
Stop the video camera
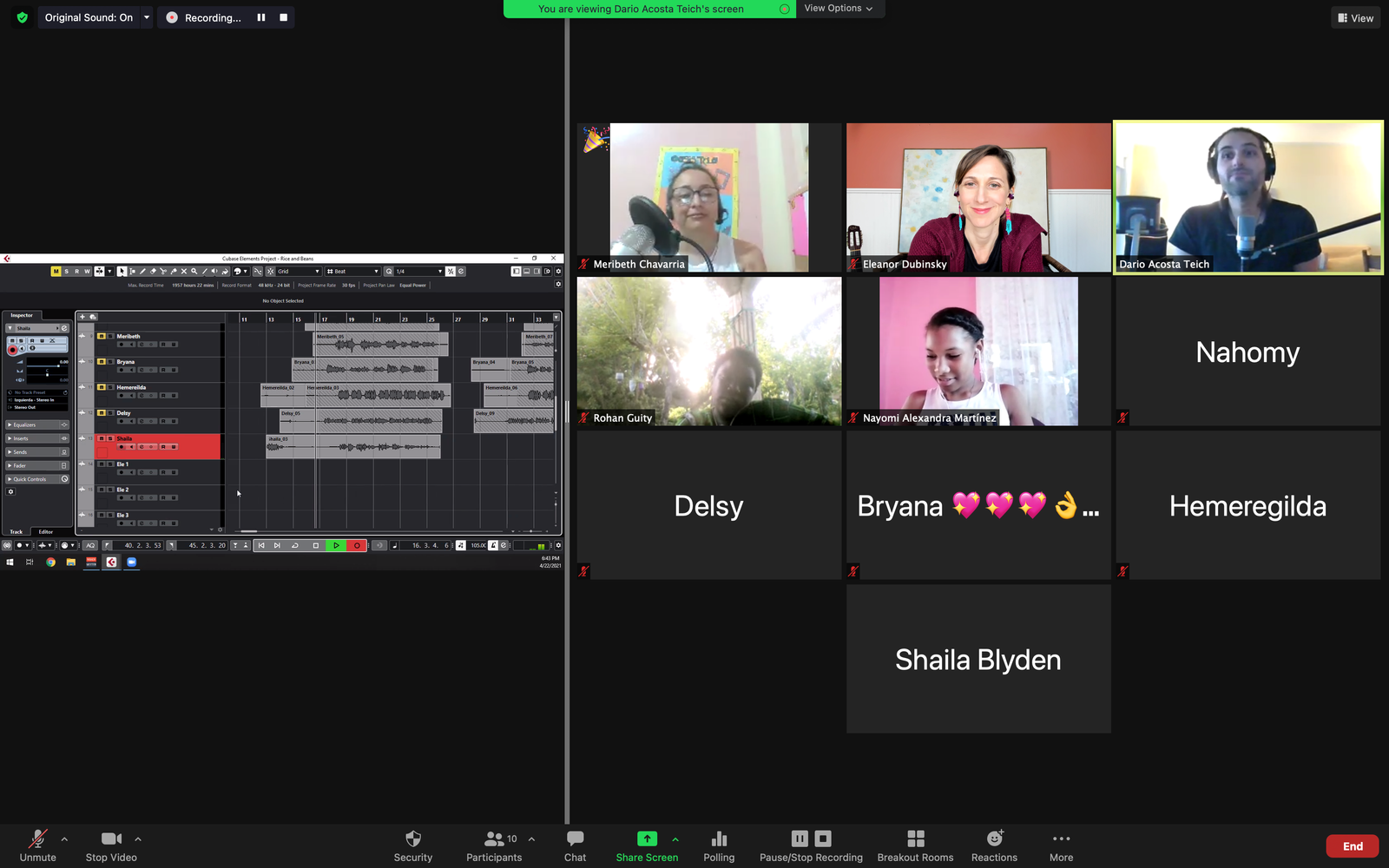click(111, 838)
